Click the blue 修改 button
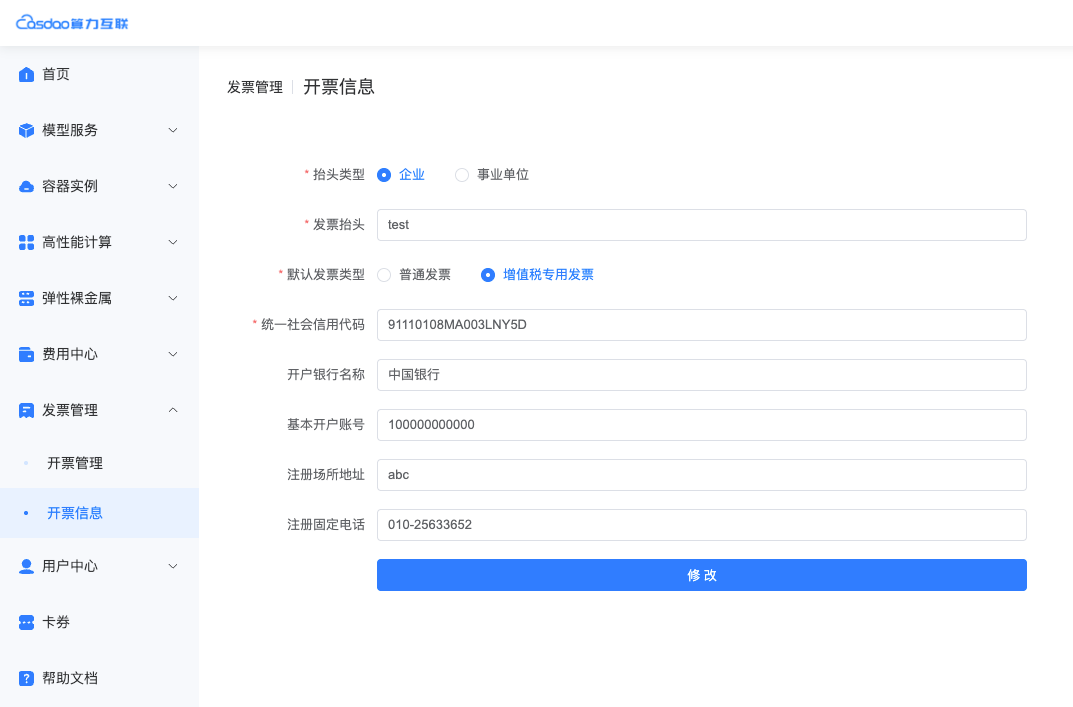This screenshot has width=1073, height=707. [701, 575]
